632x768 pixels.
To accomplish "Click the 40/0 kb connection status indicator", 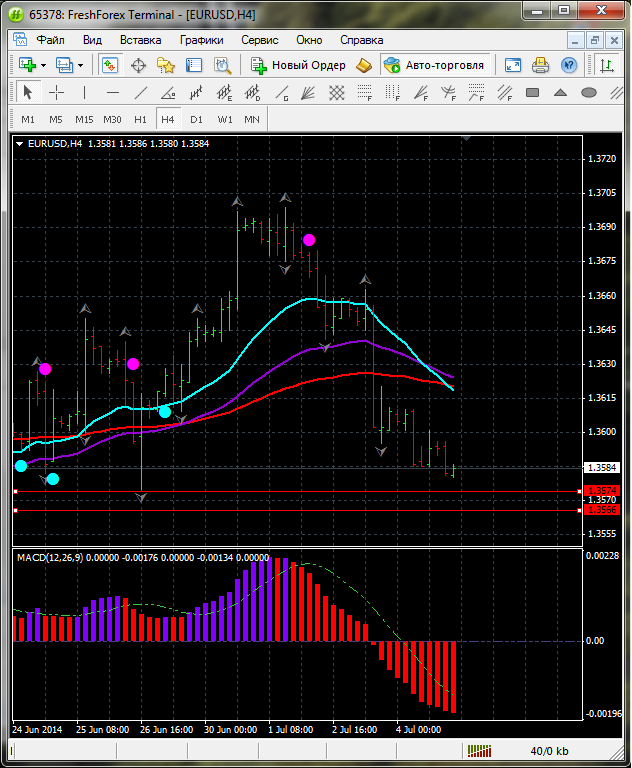I will click(x=549, y=751).
